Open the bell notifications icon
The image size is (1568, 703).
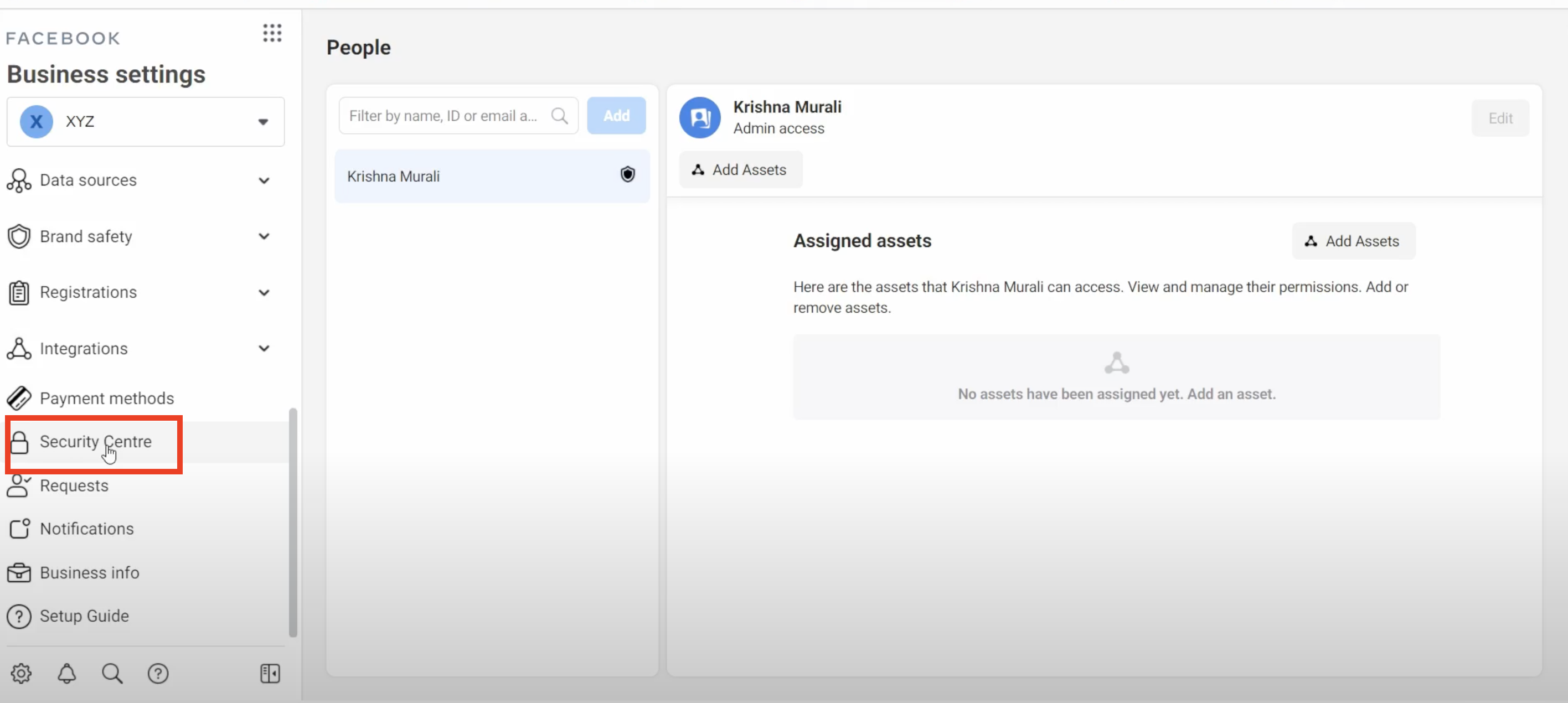[67, 673]
